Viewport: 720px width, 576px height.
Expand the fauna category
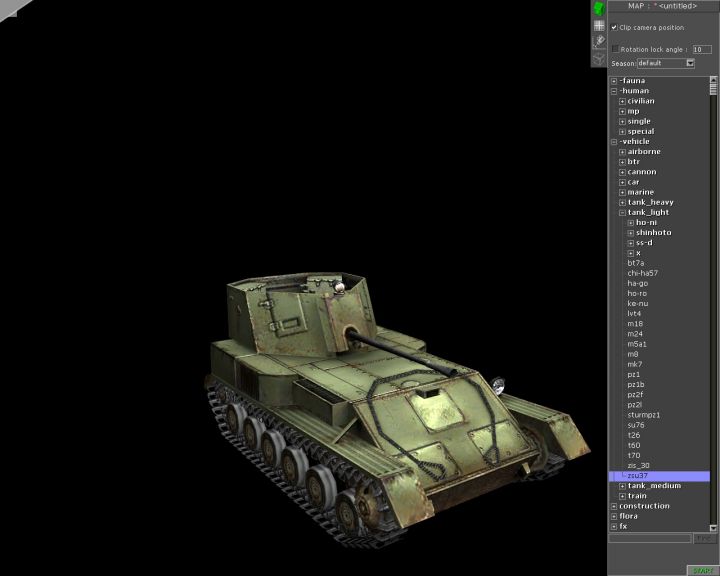[614, 81]
